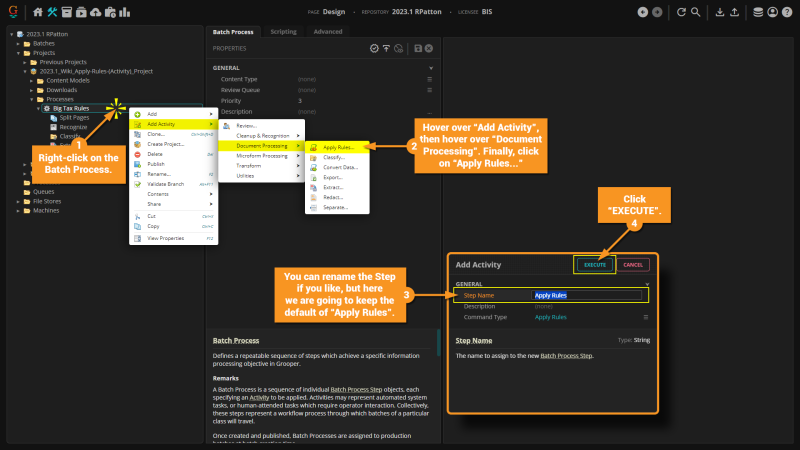Expand the Content Models folder arrow
Image resolution: width=800 pixels, height=450 pixels.
pyautogui.click(x=32, y=81)
